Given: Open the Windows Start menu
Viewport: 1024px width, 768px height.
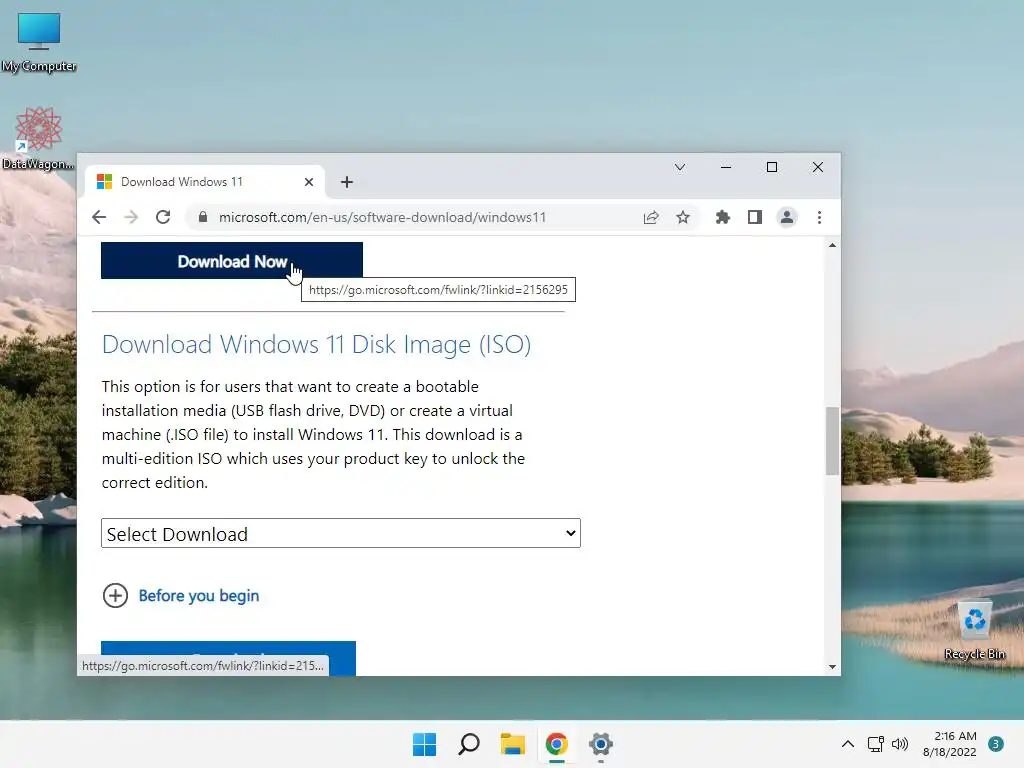Looking at the screenshot, I should (424, 744).
